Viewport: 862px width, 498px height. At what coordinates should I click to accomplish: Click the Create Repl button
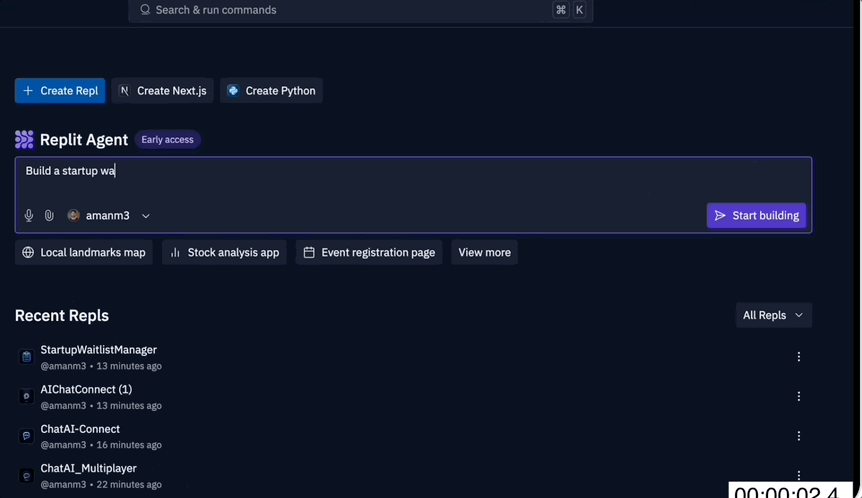pyautogui.click(x=60, y=91)
